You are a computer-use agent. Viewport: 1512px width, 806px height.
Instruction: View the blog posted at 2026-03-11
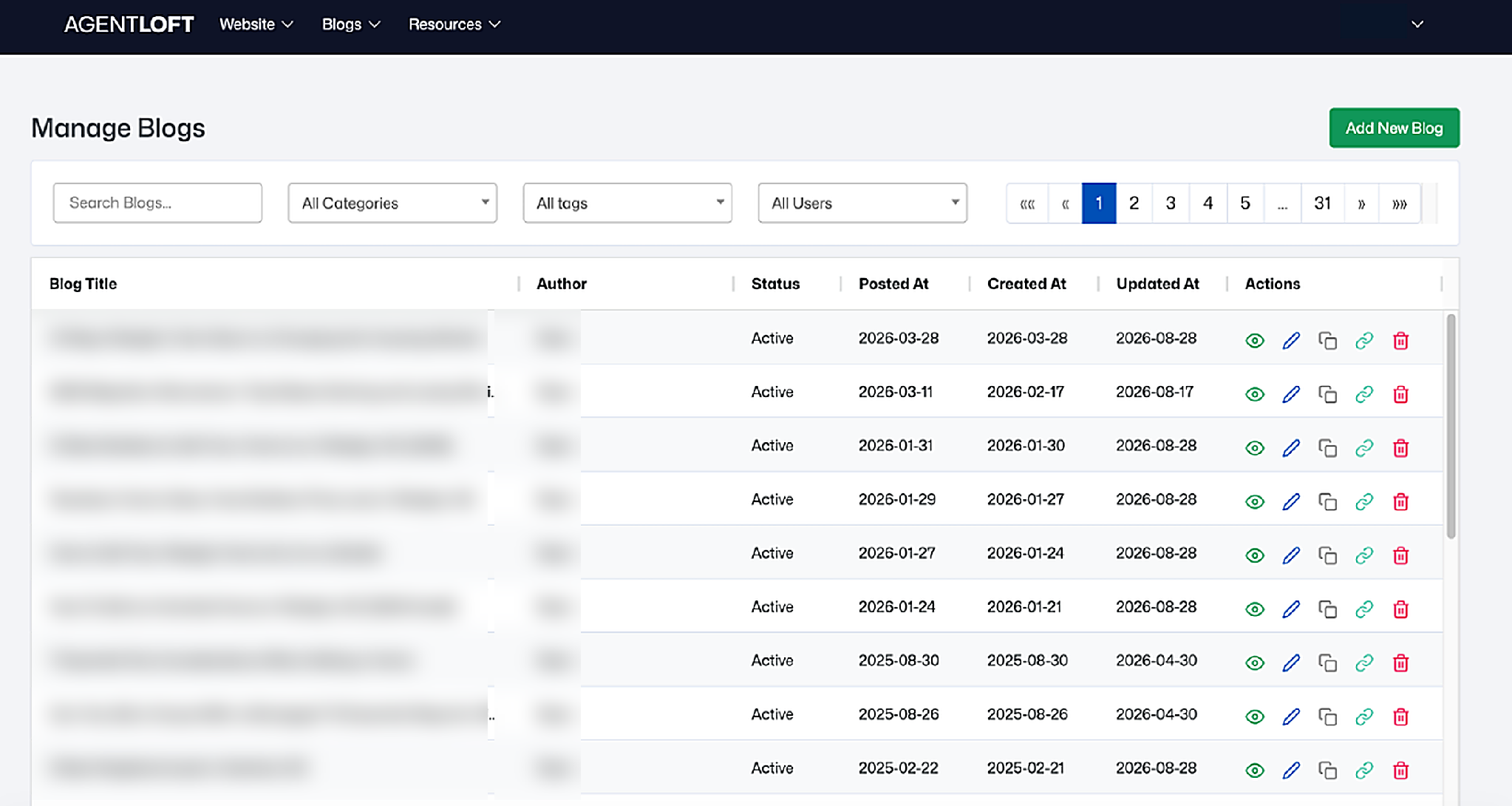click(1255, 395)
